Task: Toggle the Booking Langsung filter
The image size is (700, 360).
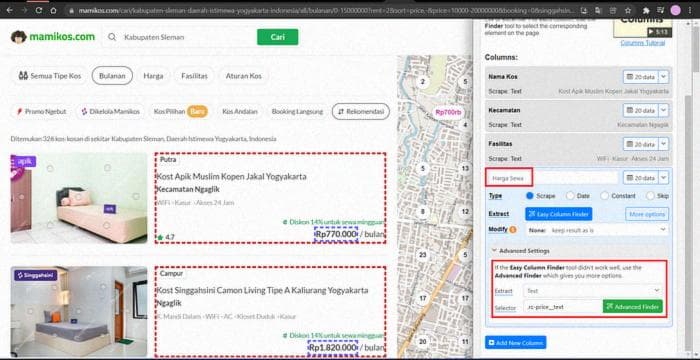Action: point(297,112)
